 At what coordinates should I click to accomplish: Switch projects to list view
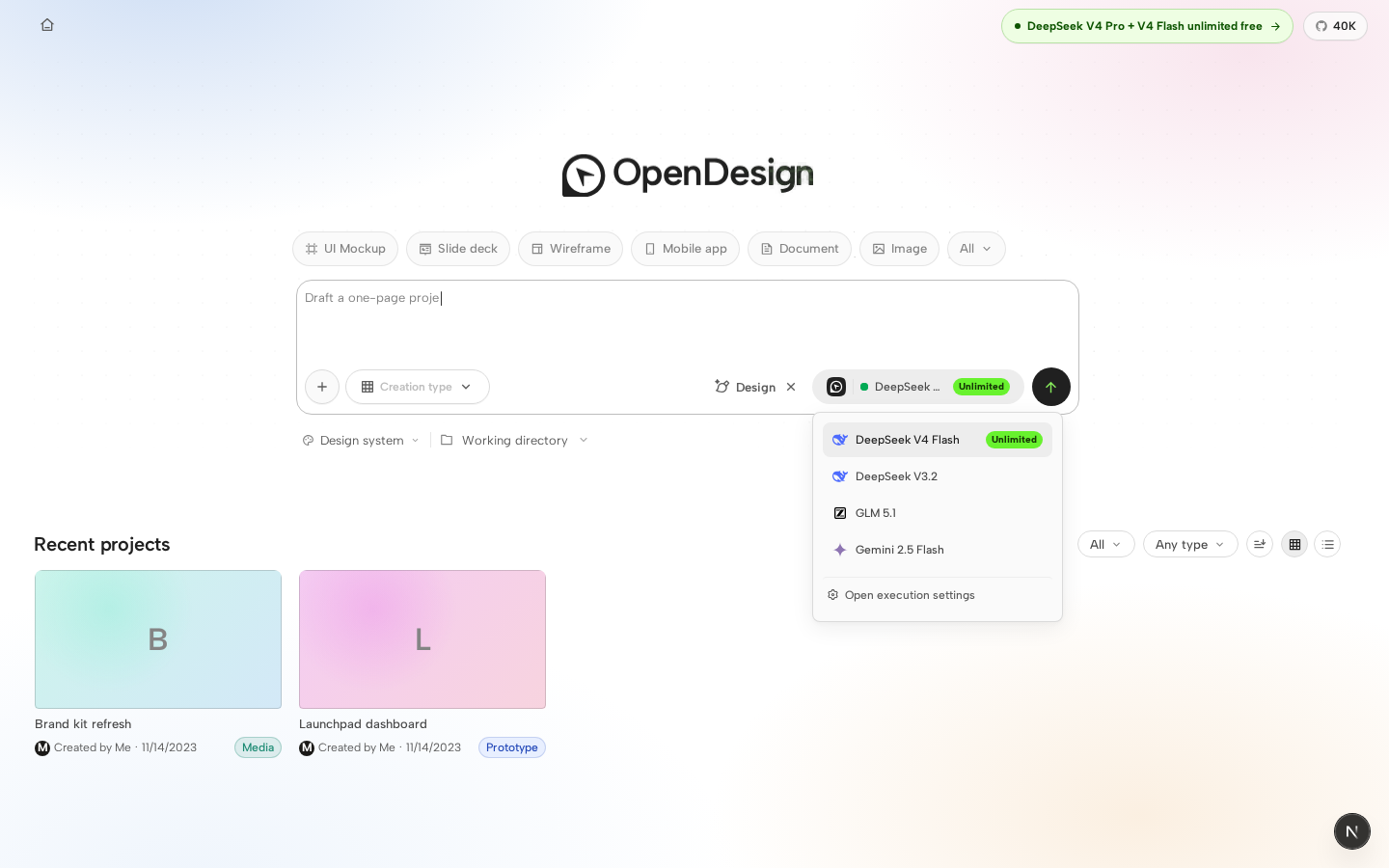(1327, 545)
